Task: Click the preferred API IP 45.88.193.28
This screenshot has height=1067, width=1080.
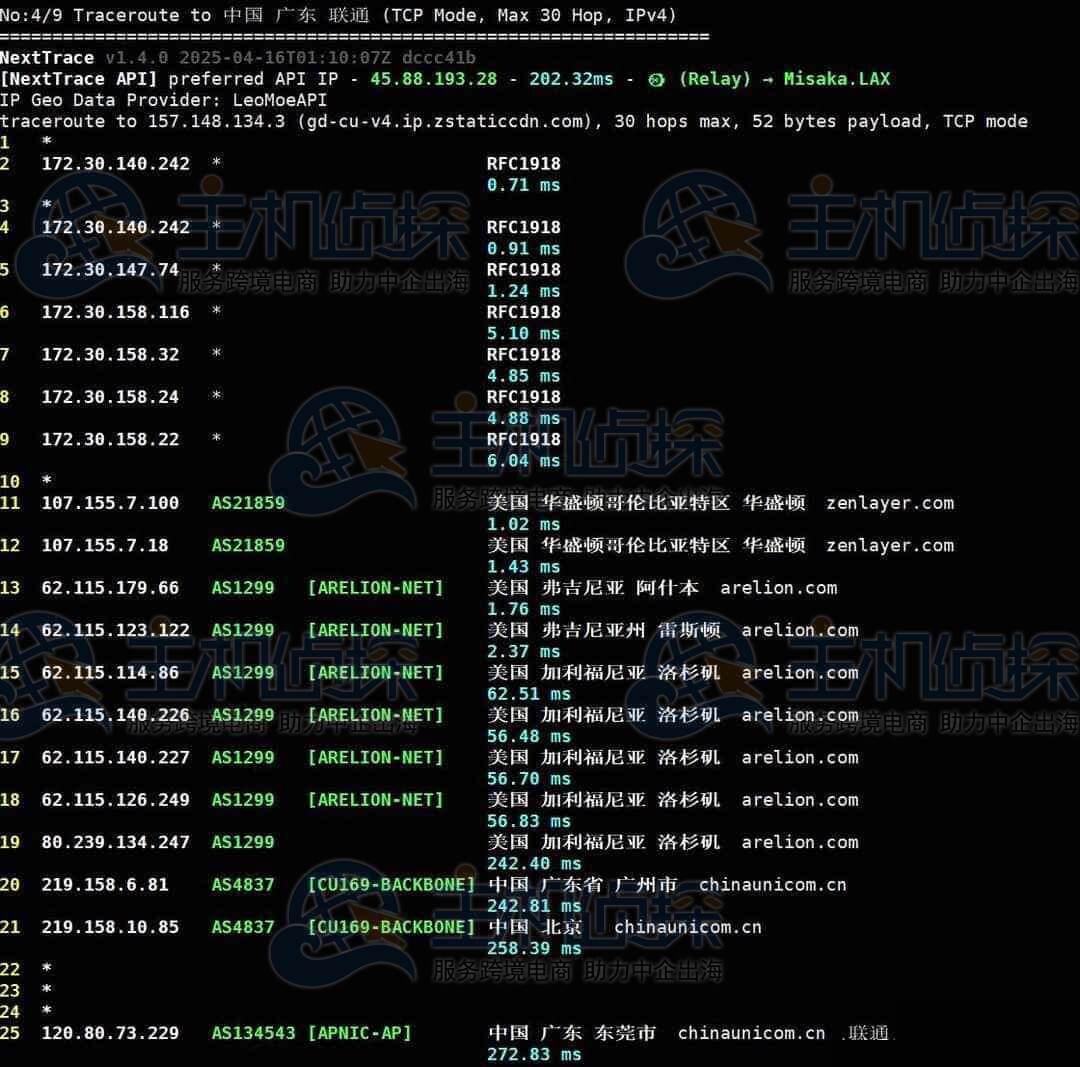Action: [x=433, y=79]
